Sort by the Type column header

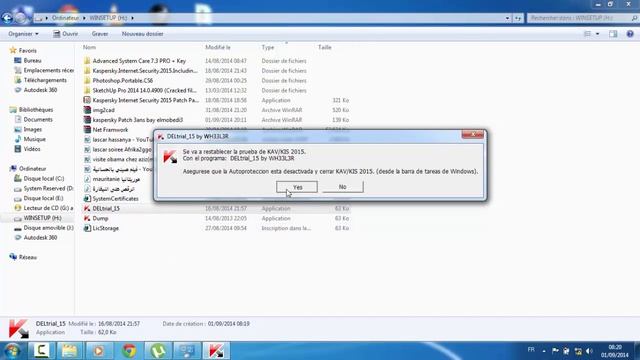pos(268,47)
